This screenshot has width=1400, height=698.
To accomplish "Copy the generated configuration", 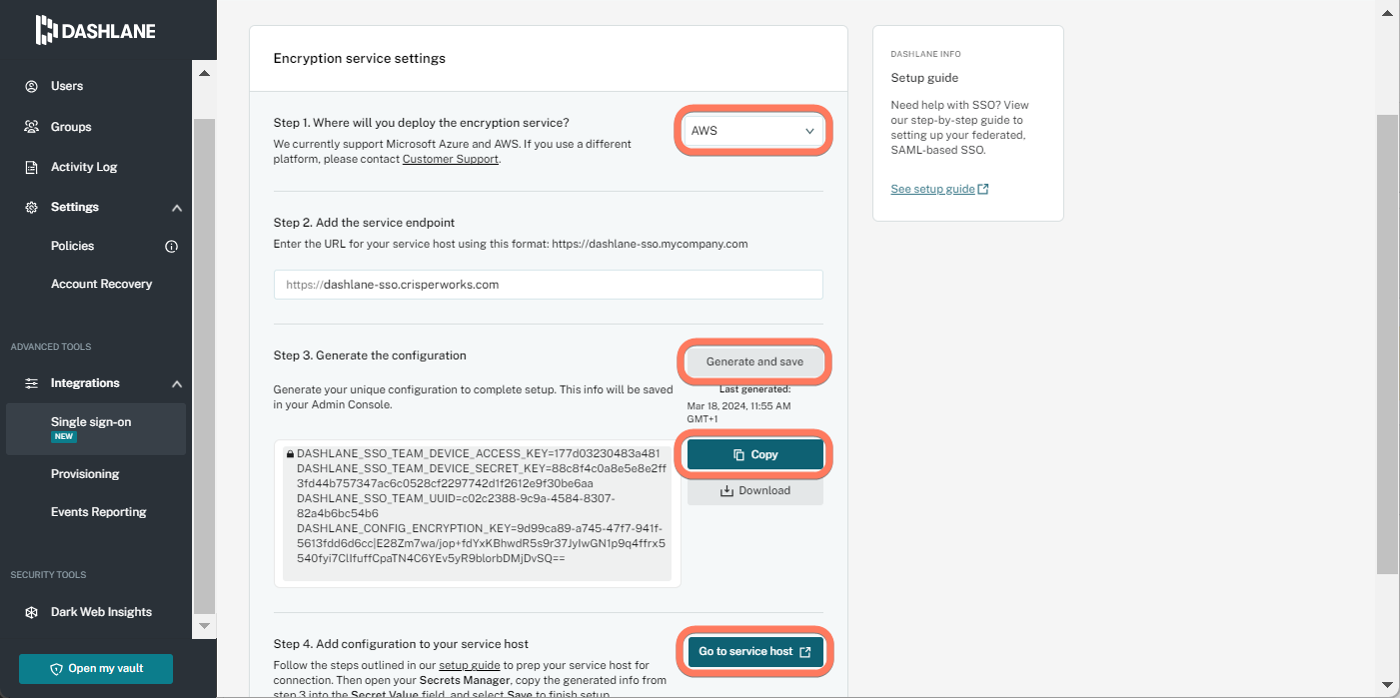I will pyautogui.click(x=755, y=455).
